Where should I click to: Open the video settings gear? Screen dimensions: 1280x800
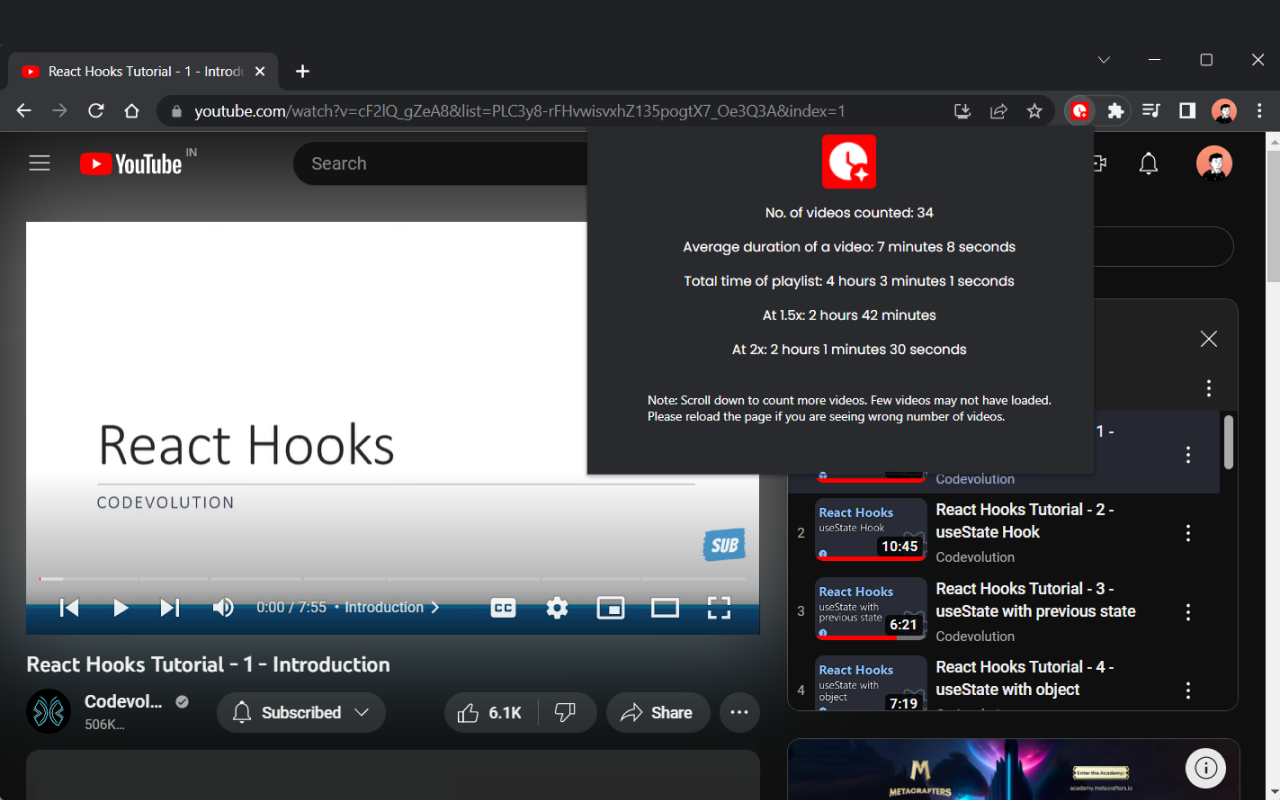pos(557,607)
